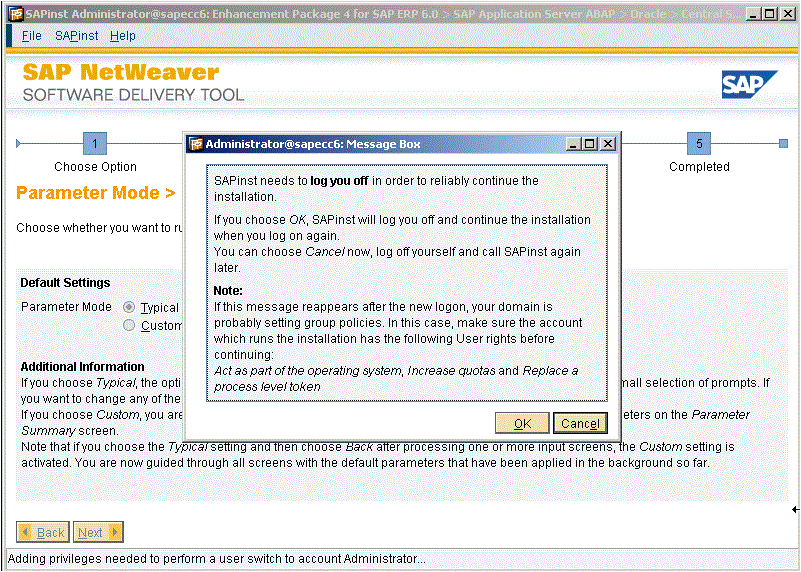Image resolution: width=801 pixels, height=572 pixels.
Task: Close the Message Box dialog
Action: (607, 144)
